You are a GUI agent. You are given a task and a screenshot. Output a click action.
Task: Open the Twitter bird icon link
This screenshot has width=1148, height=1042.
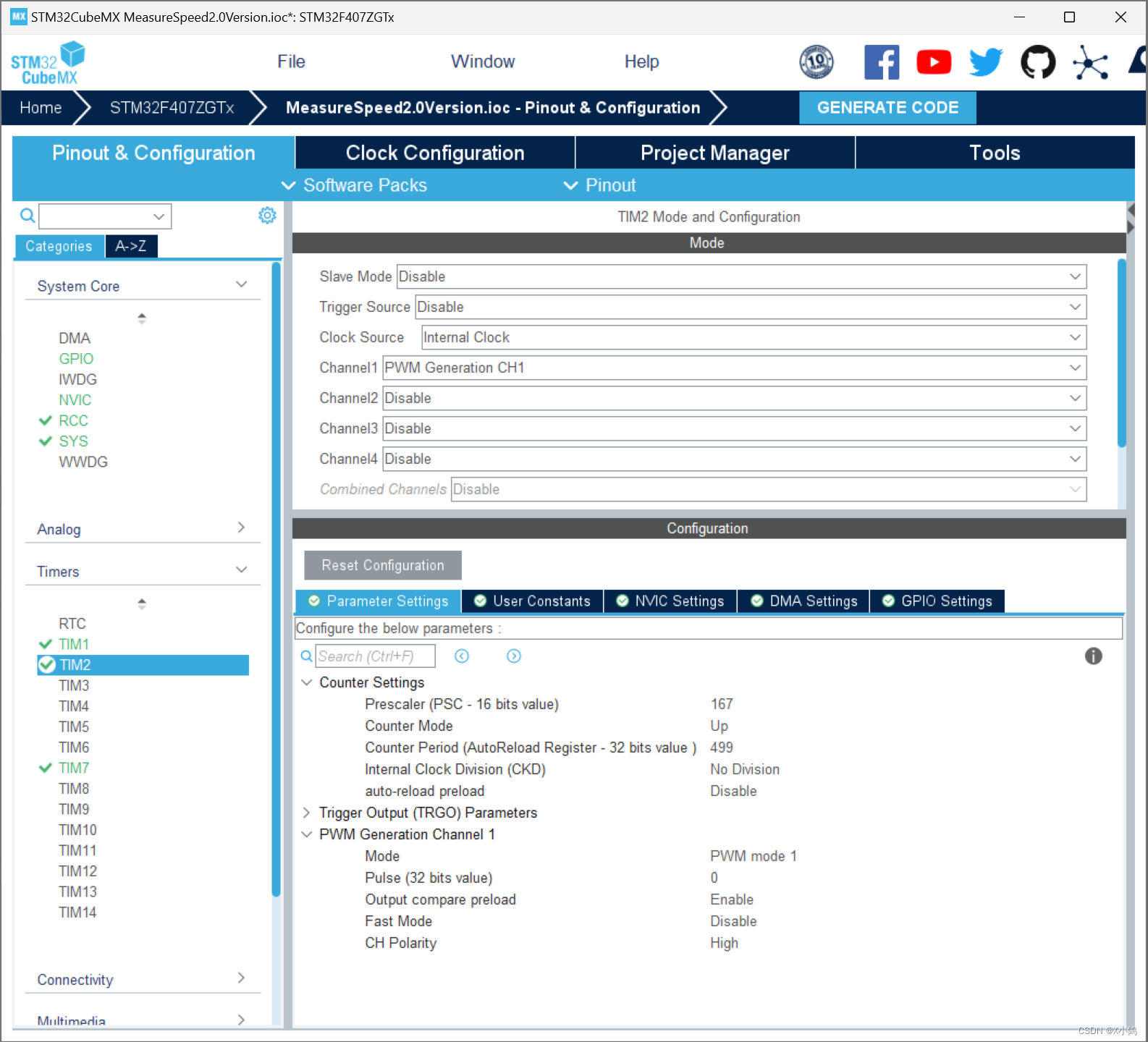click(986, 62)
